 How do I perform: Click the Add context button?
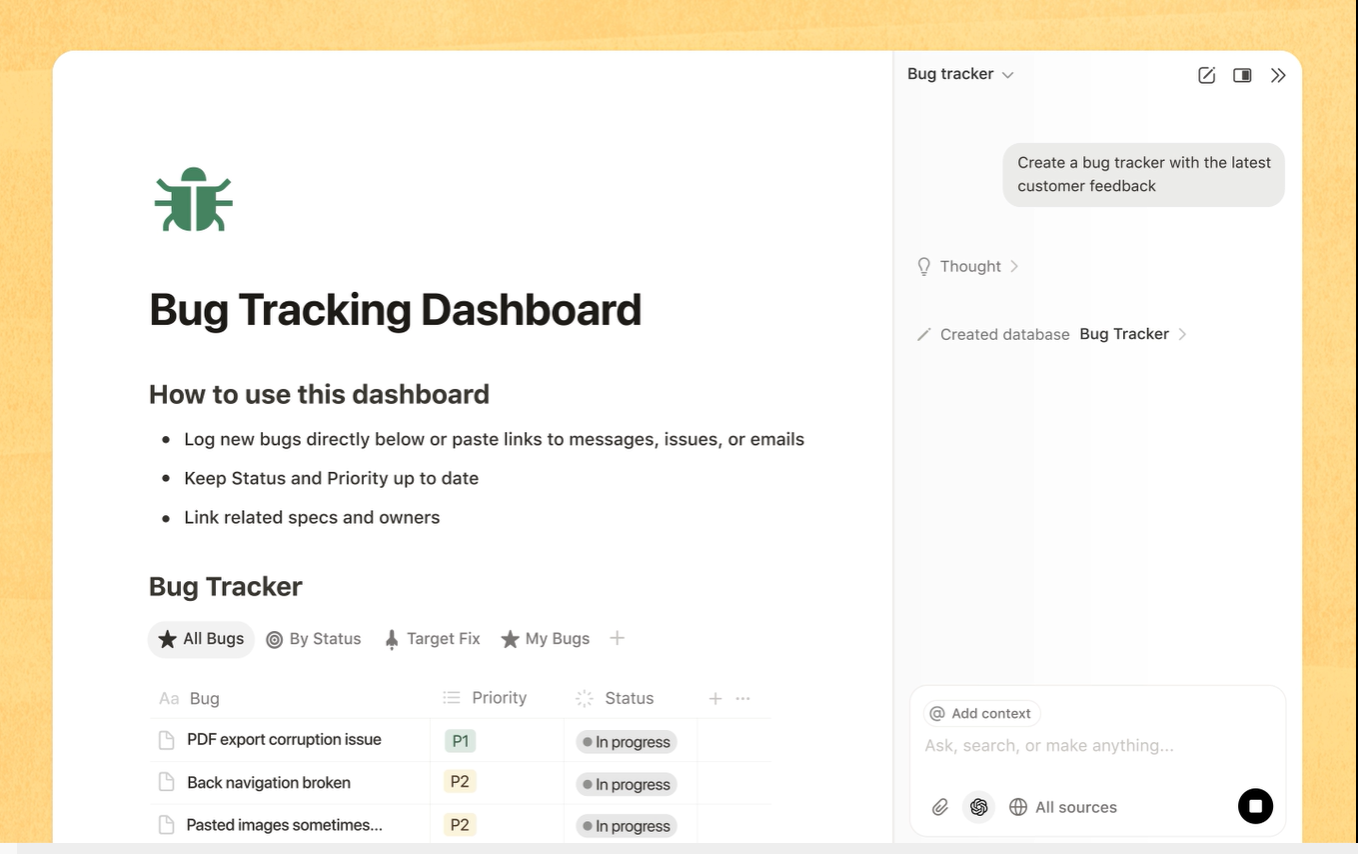981,713
